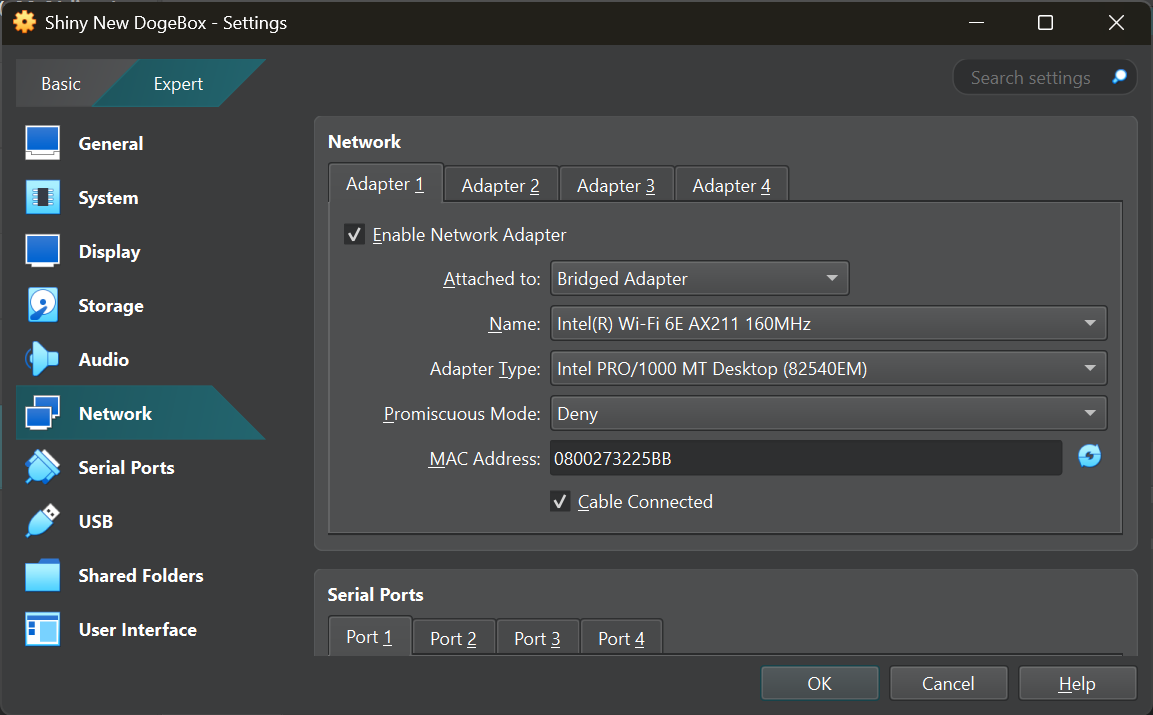Screen dimensions: 1153x715
Task: Open the Shared Folders folder icon
Action: (43, 575)
